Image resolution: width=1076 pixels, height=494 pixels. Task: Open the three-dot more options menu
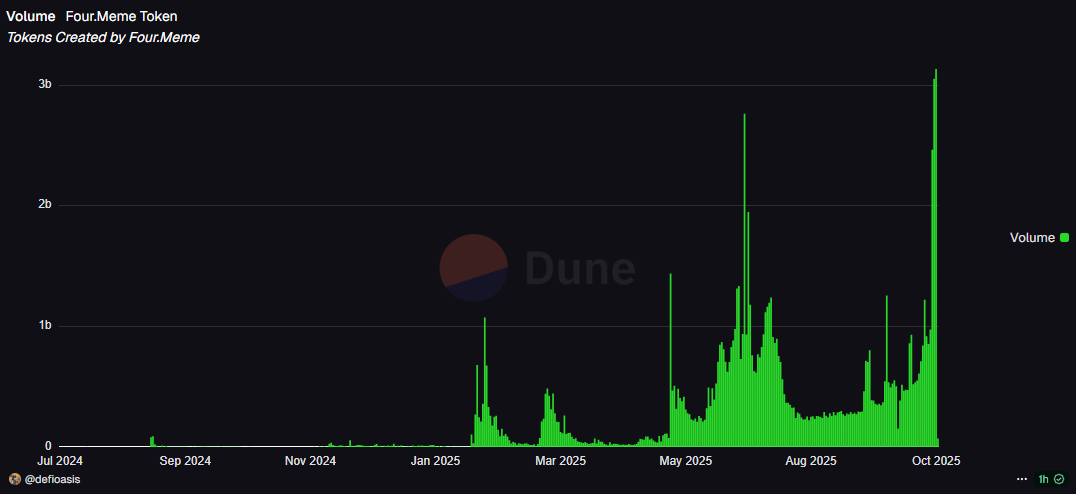[x=1021, y=479]
